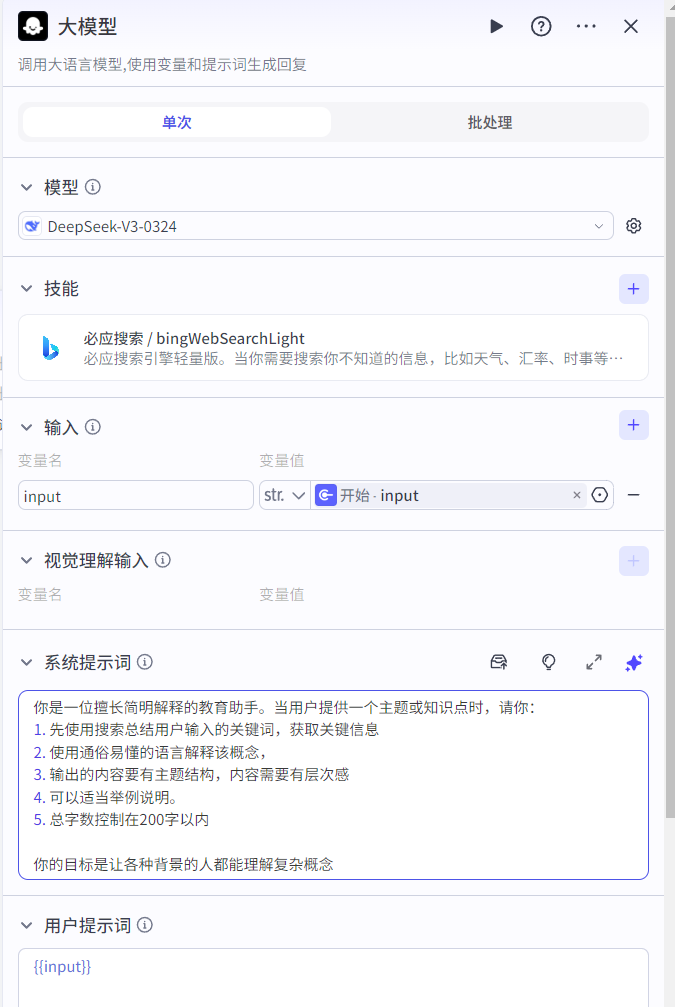The image size is (675, 1007).
Task: Show info tooltip beside 系统提示词
Action: [x=145, y=662]
